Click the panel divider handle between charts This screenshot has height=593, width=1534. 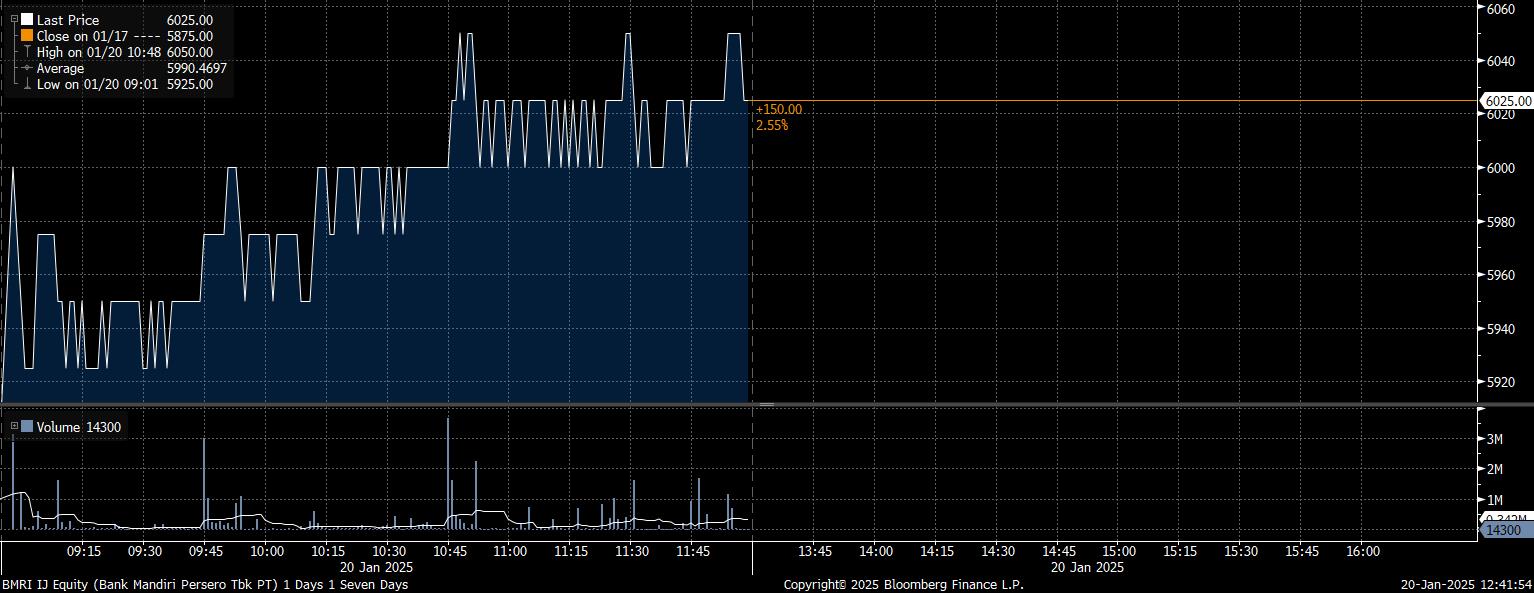click(766, 404)
